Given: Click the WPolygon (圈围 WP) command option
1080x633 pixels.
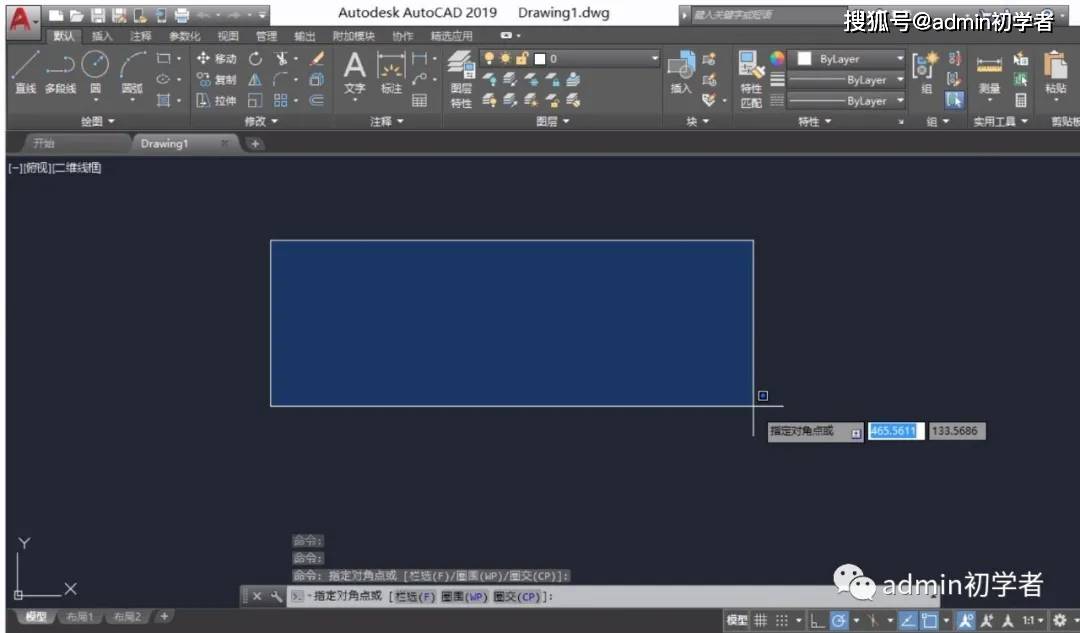Looking at the screenshot, I should point(464,596).
